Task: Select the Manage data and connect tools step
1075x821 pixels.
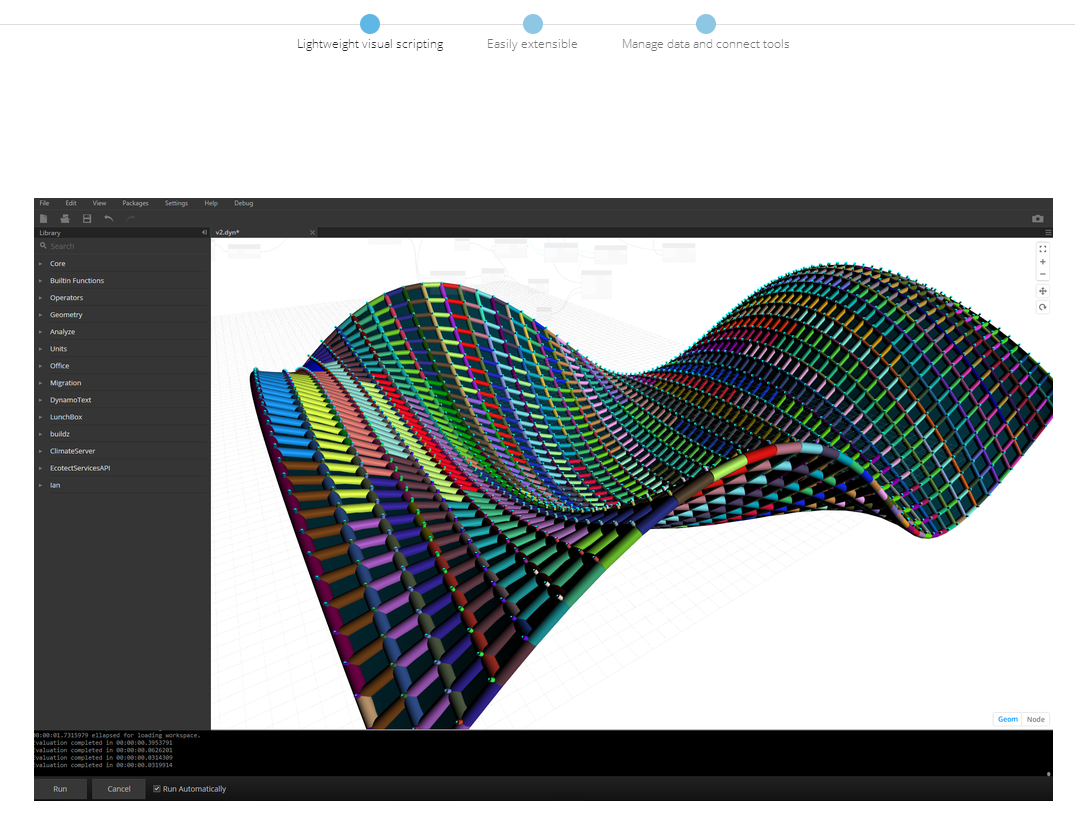Action: [x=705, y=44]
